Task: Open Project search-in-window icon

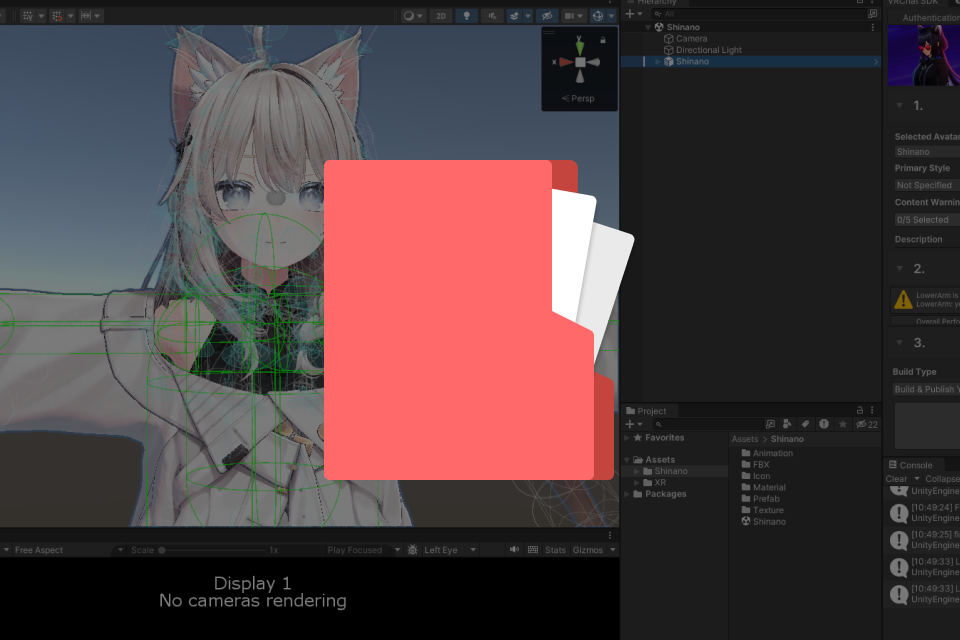Action: [x=770, y=424]
